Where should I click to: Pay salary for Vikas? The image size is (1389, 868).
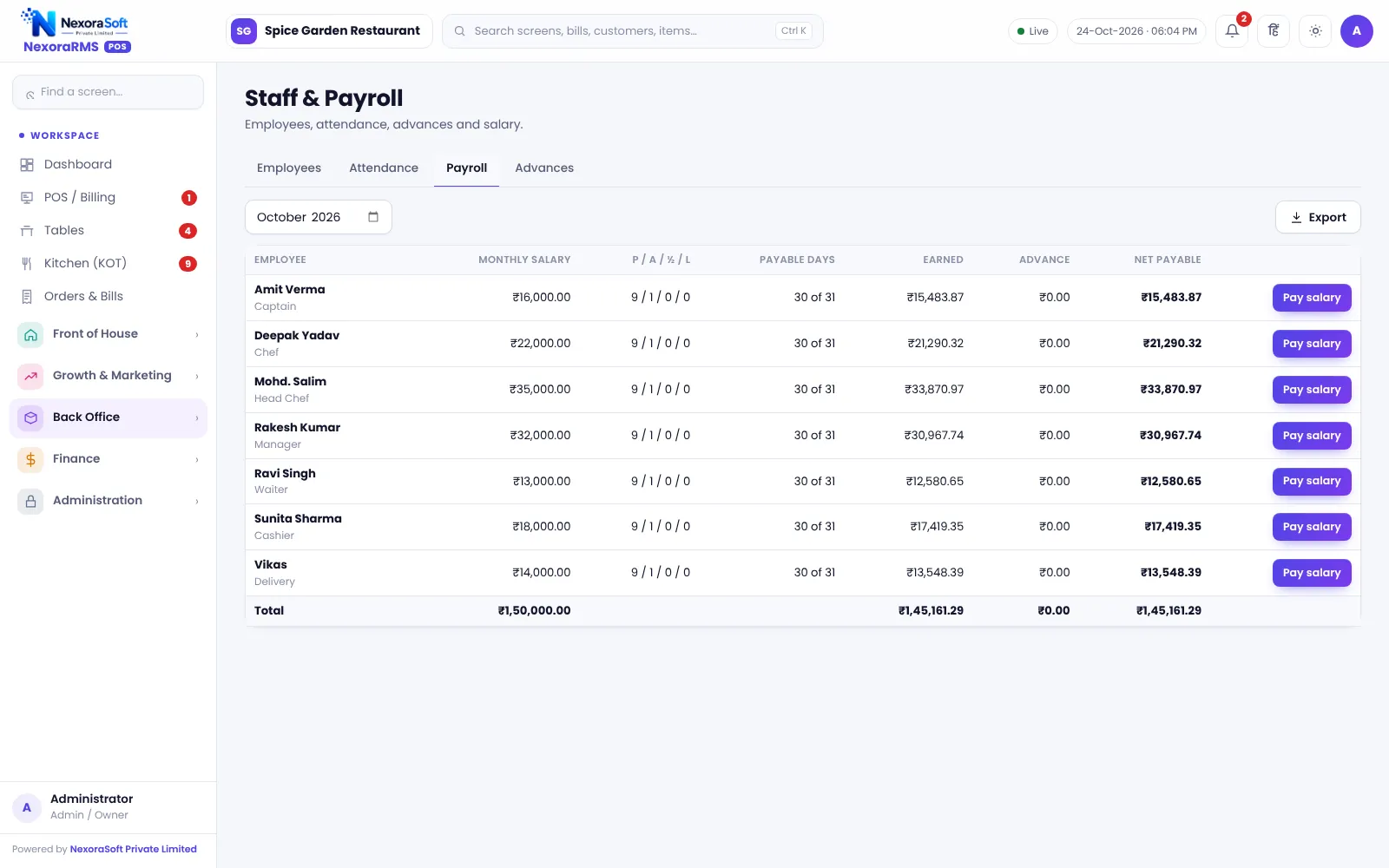tap(1312, 573)
